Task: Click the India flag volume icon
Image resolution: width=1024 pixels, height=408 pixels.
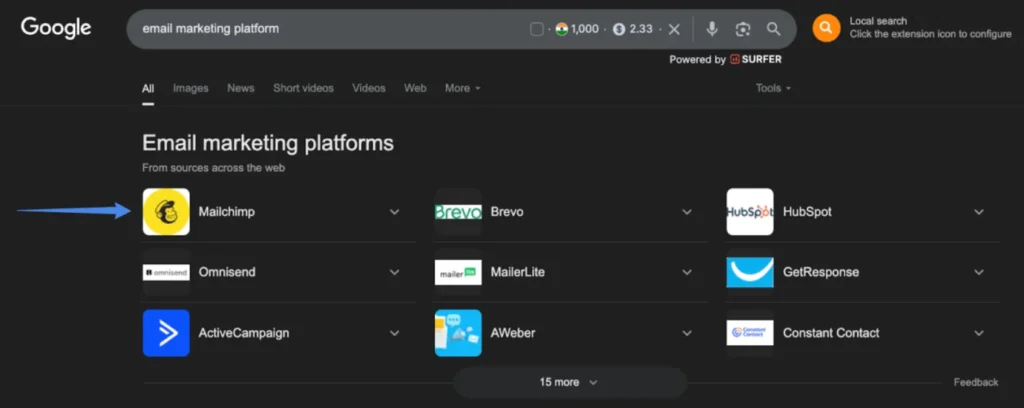Action: (562, 29)
